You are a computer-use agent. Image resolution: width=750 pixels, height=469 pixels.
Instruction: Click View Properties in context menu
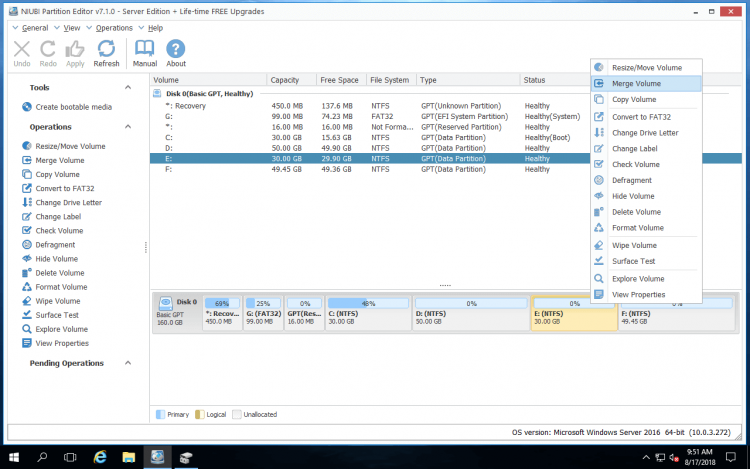(x=638, y=295)
